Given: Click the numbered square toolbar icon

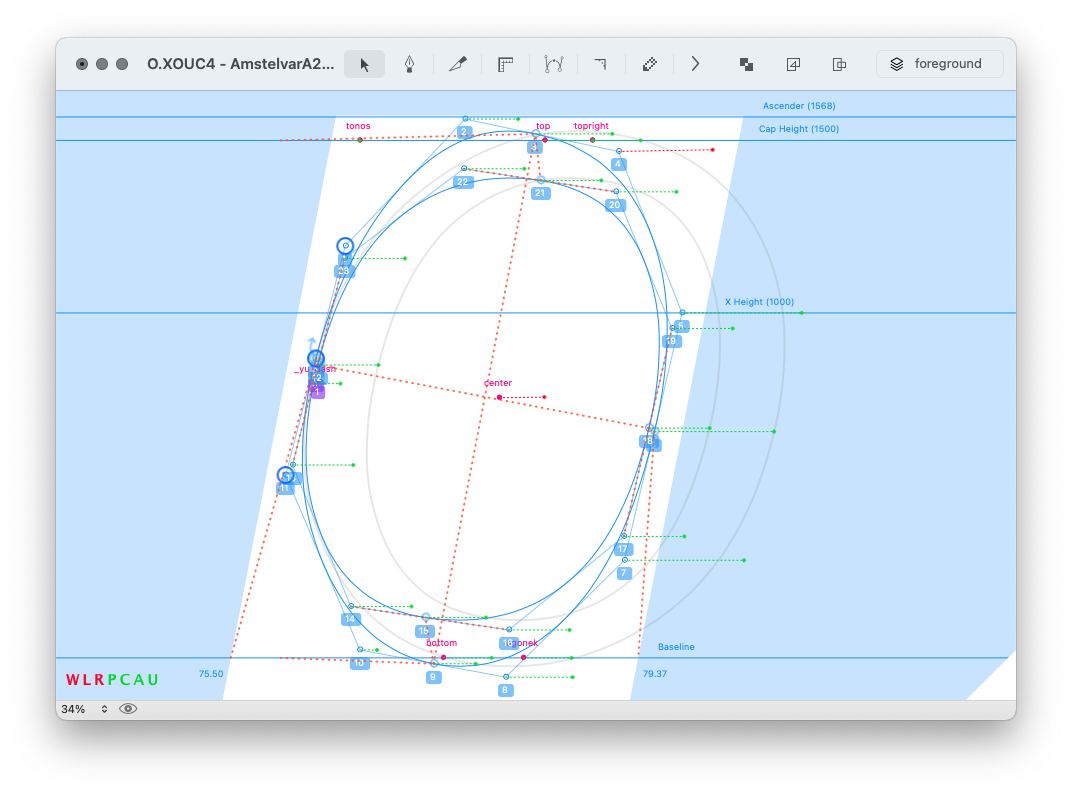Looking at the screenshot, I should (x=793, y=64).
